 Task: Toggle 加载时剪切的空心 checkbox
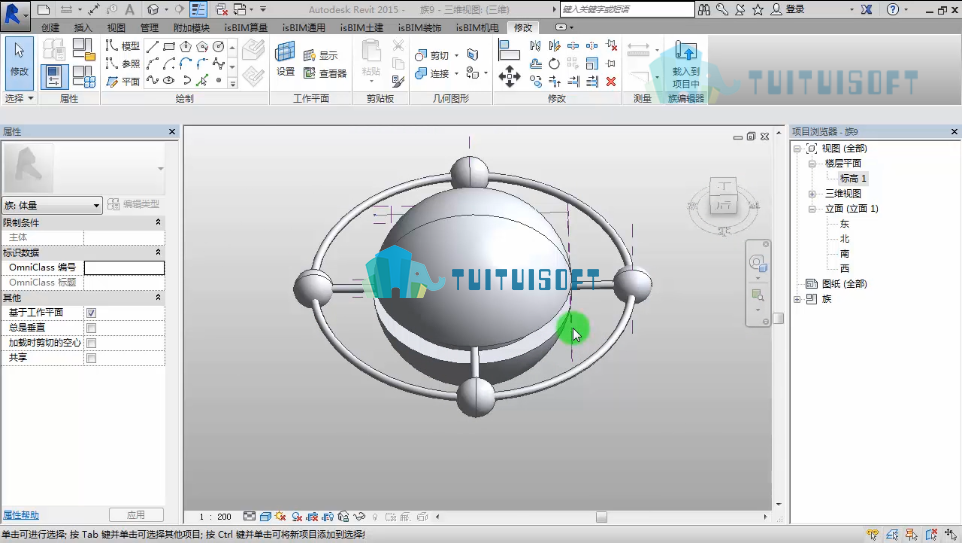pos(91,343)
